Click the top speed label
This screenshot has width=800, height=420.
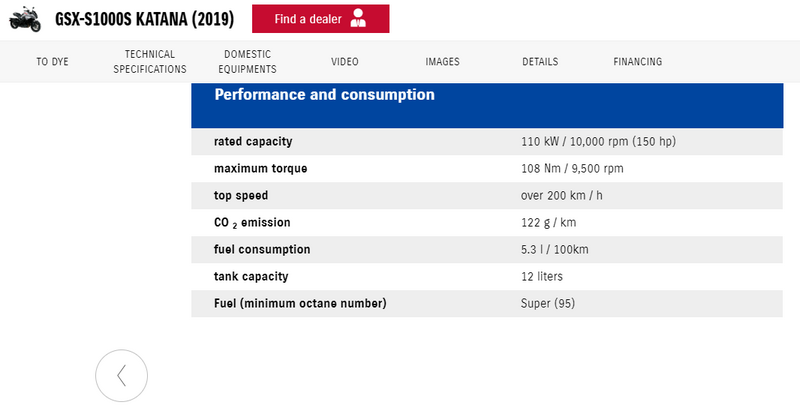[x=241, y=195]
